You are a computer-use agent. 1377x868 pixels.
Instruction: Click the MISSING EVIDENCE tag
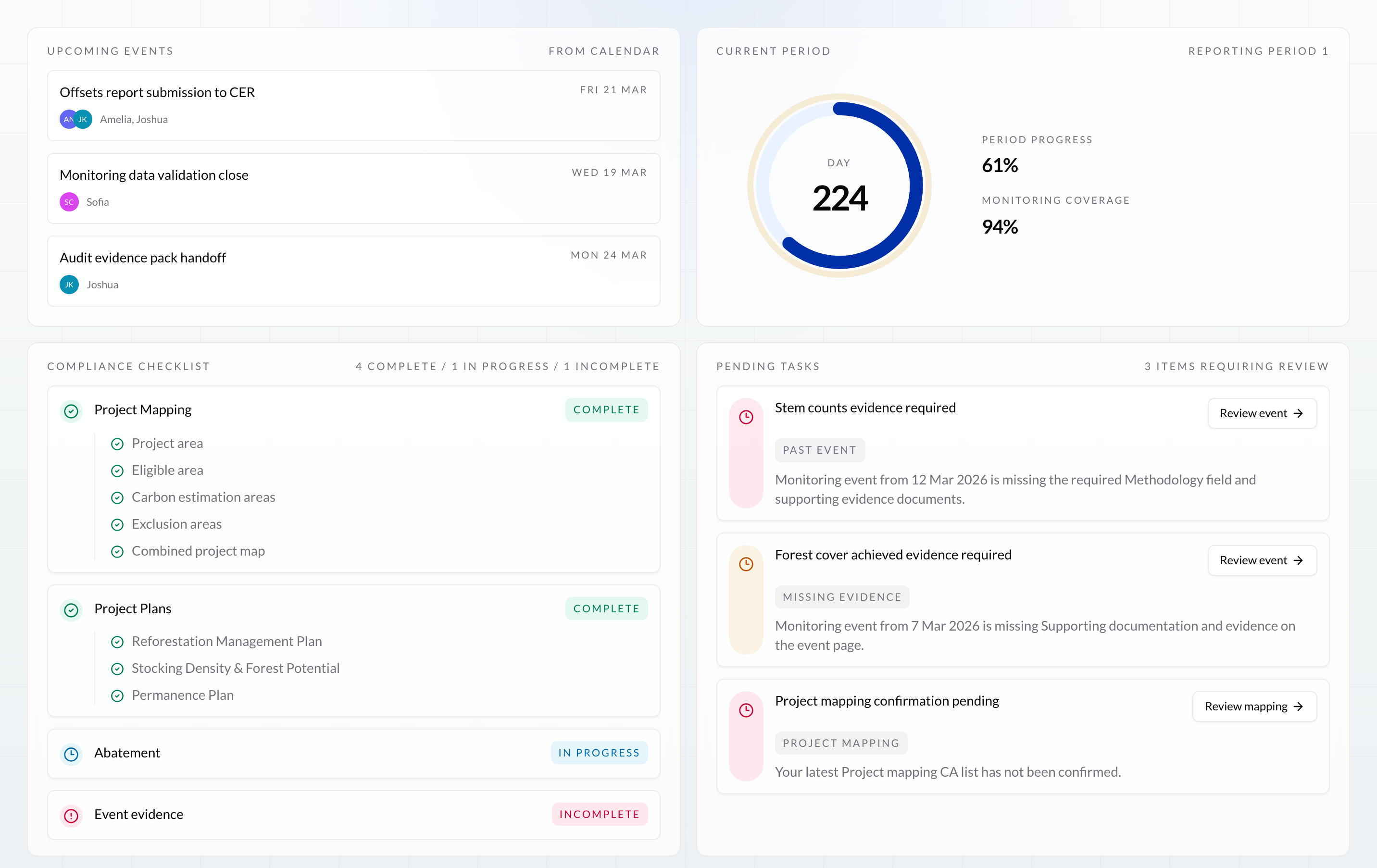point(842,597)
